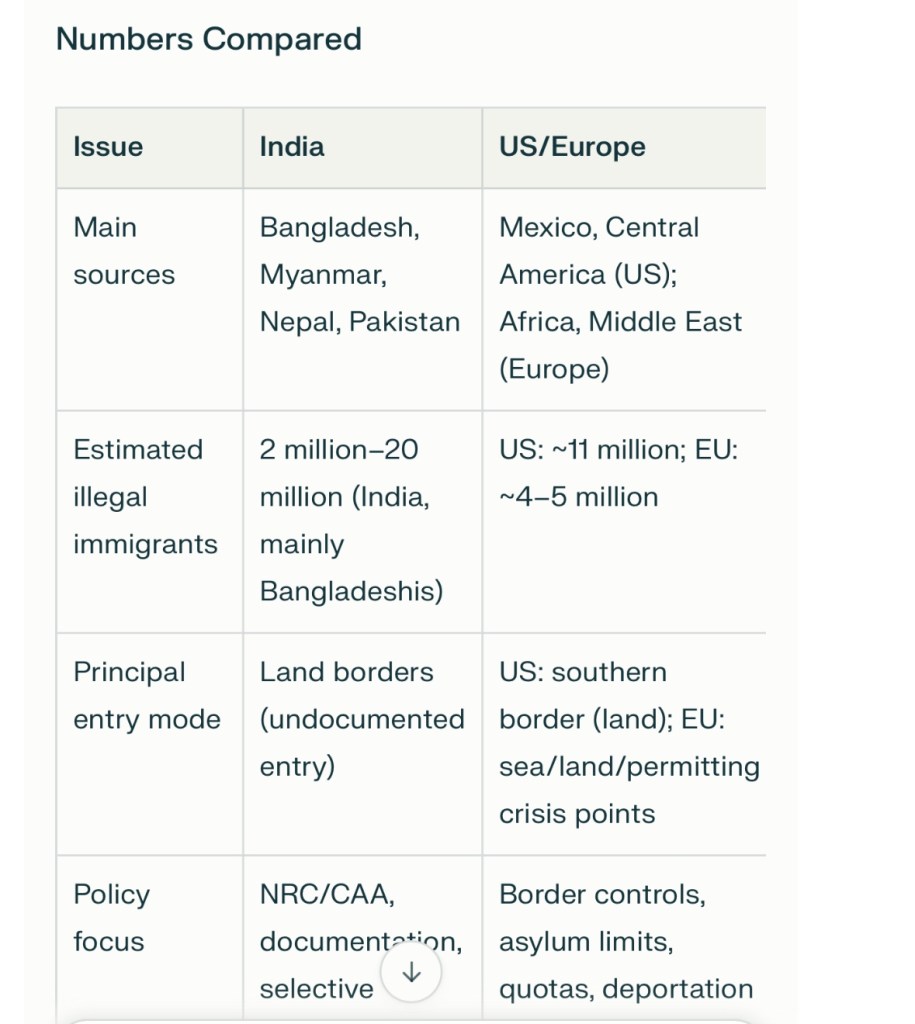The image size is (915, 1024).
Task: Click the "Border controls, asylum limits" cell
Action: coord(602,918)
